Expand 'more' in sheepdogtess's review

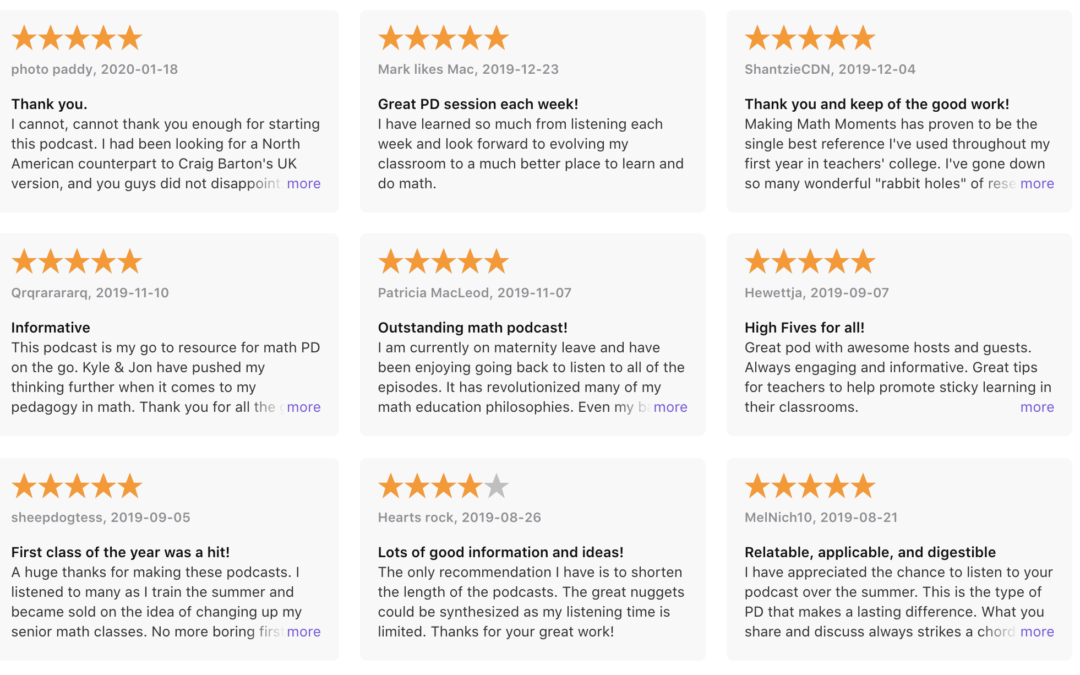click(x=304, y=632)
